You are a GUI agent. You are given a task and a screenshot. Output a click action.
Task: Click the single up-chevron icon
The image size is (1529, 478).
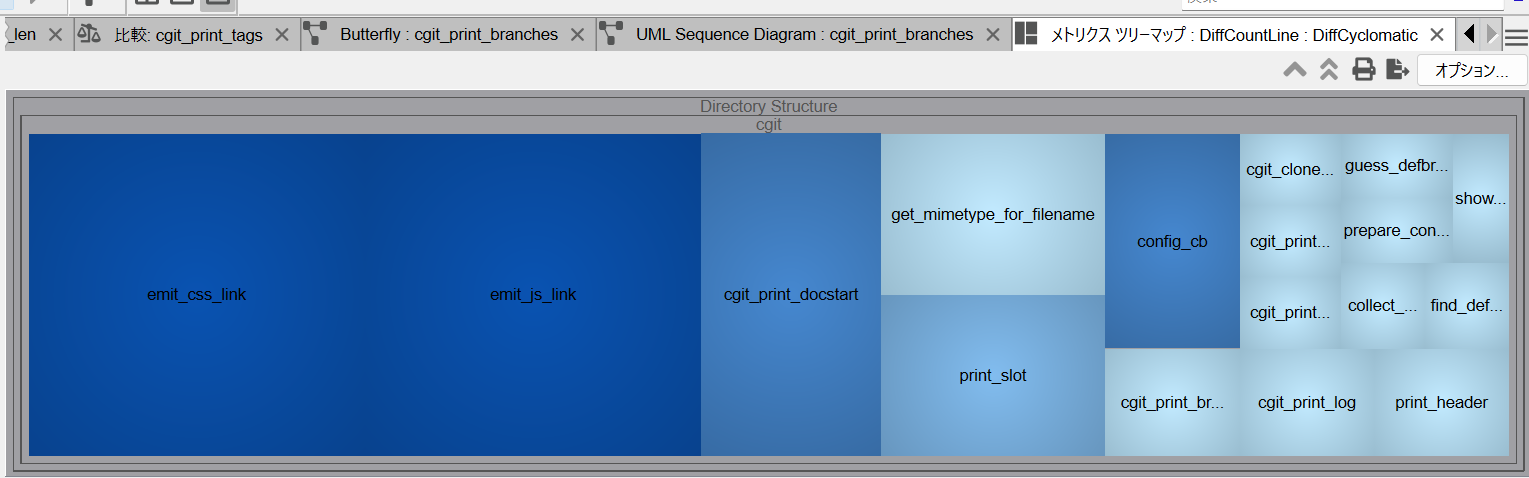pos(1295,70)
